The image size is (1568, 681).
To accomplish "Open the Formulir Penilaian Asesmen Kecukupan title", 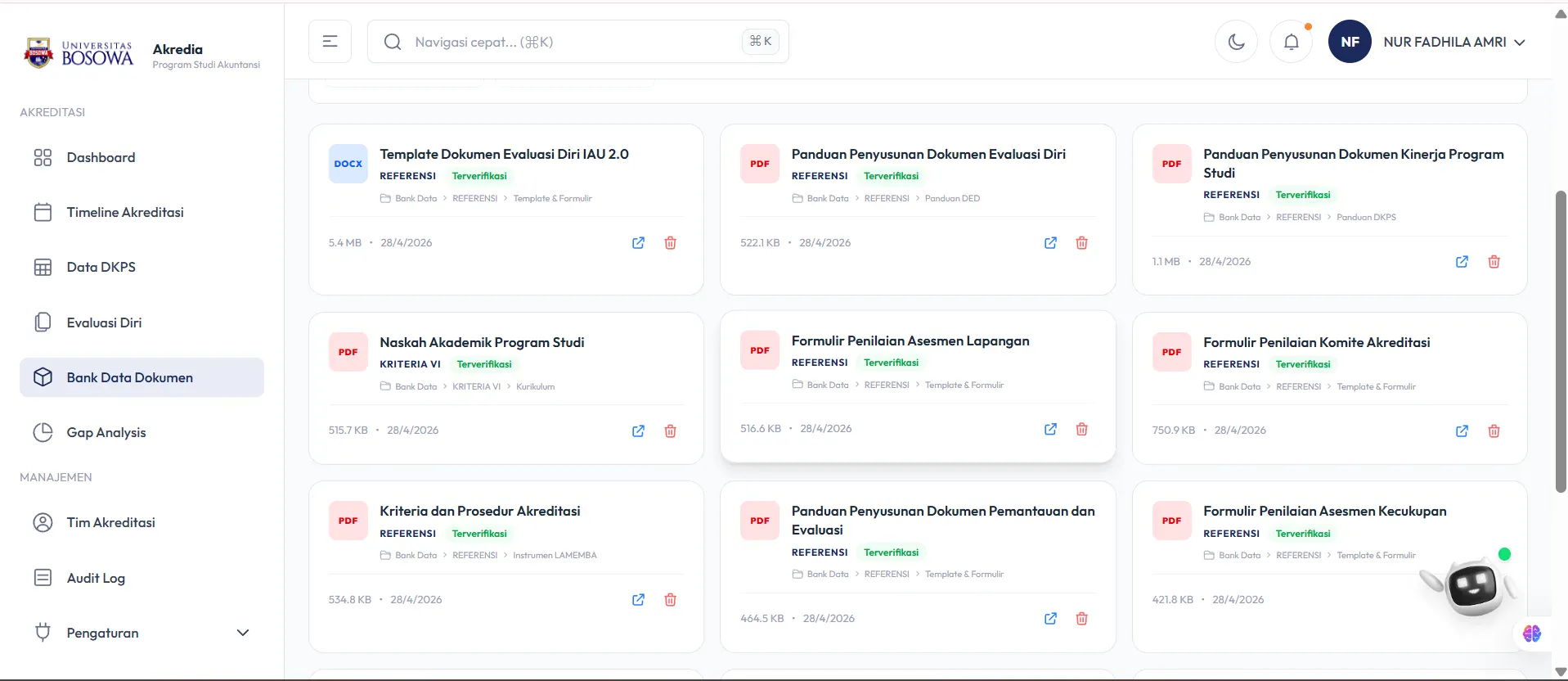I will [x=1325, y=511].
